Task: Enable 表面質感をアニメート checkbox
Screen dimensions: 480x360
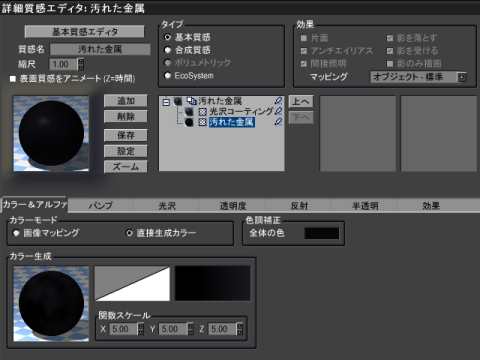Action: point(13,79)
